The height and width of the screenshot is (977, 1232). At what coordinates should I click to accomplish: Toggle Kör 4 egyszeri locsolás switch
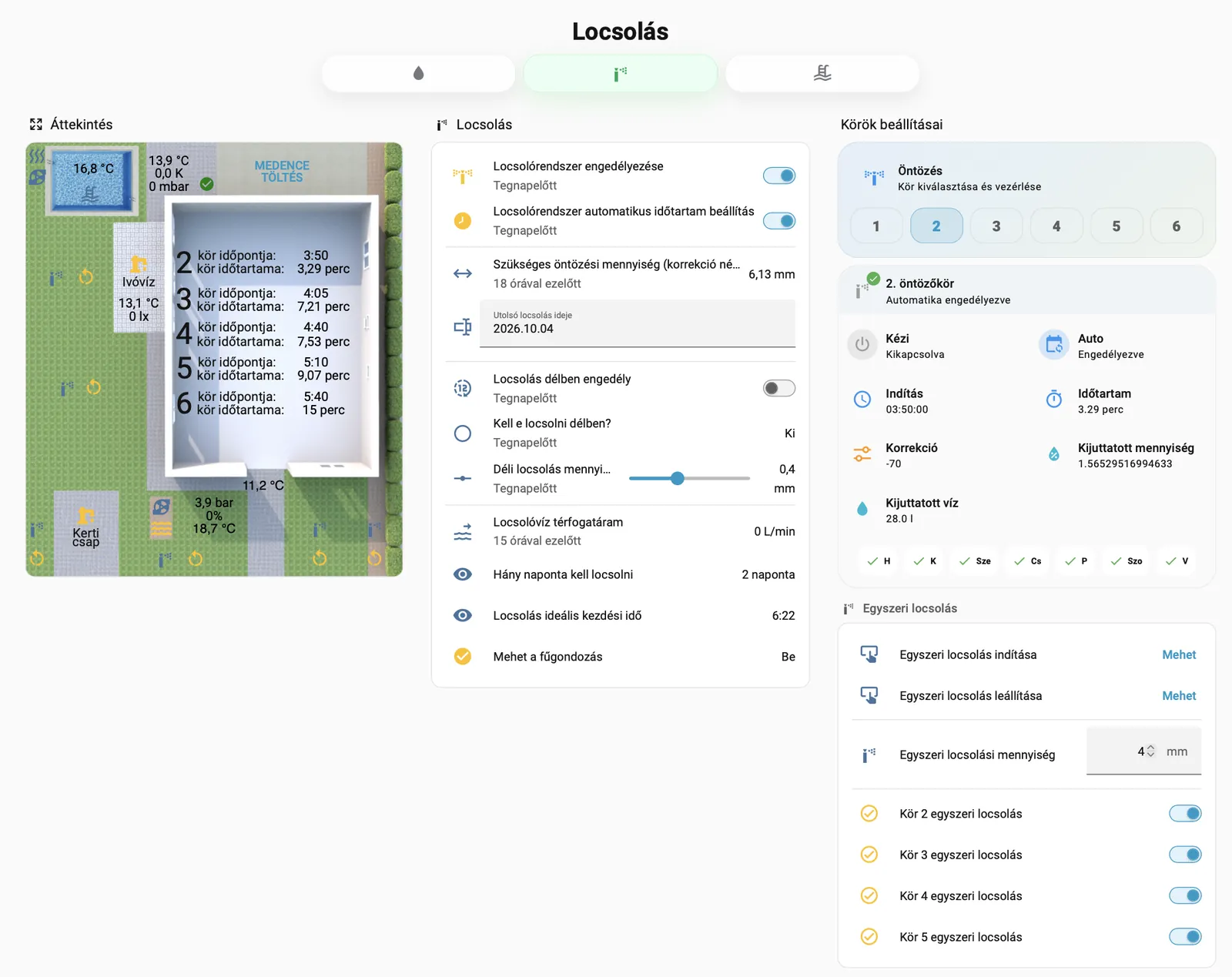point(1185,895)
